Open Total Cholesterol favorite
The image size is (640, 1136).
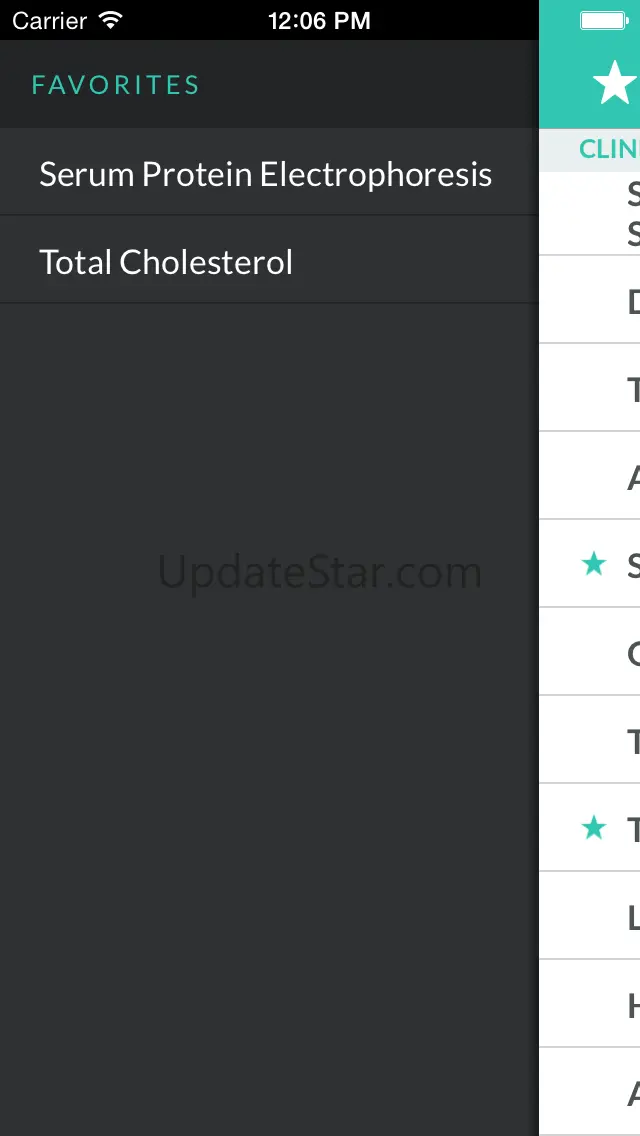166,263
